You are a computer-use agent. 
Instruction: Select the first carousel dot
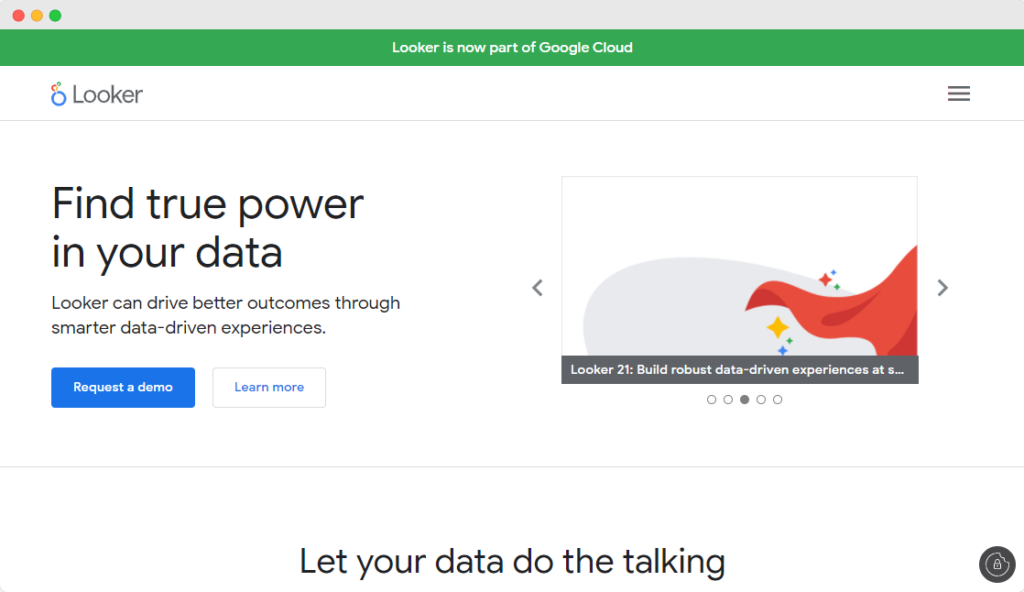coord(711,399)
